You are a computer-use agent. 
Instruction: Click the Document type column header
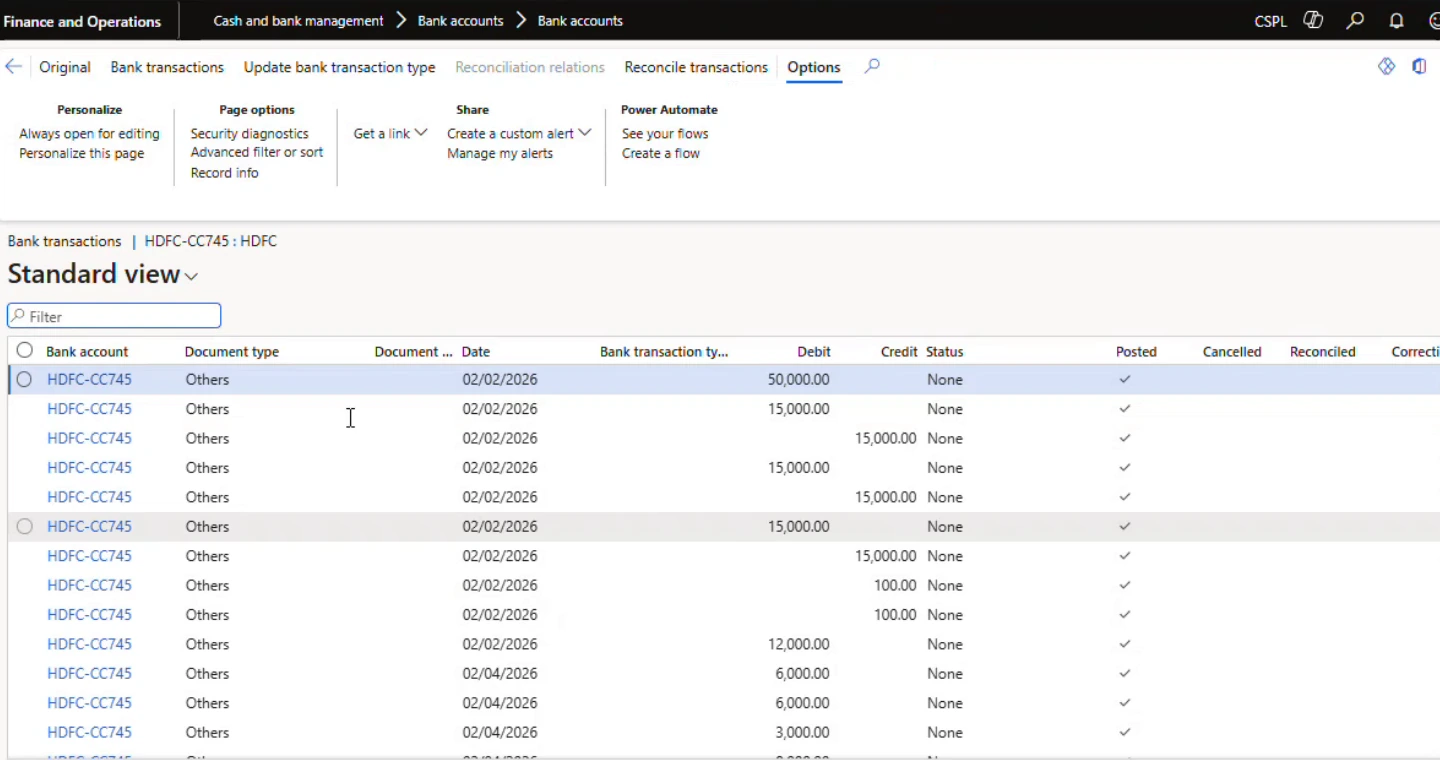pos(232,351)
